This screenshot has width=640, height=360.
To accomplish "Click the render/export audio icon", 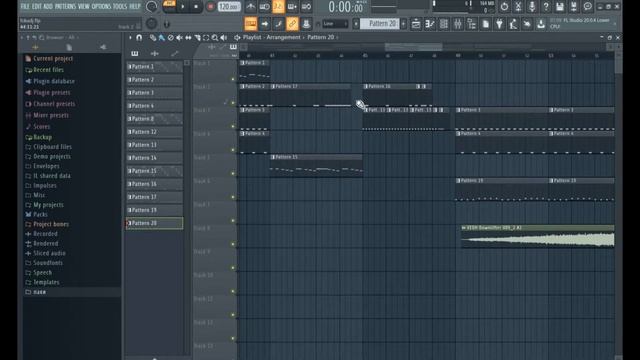I will pos(574,7).
